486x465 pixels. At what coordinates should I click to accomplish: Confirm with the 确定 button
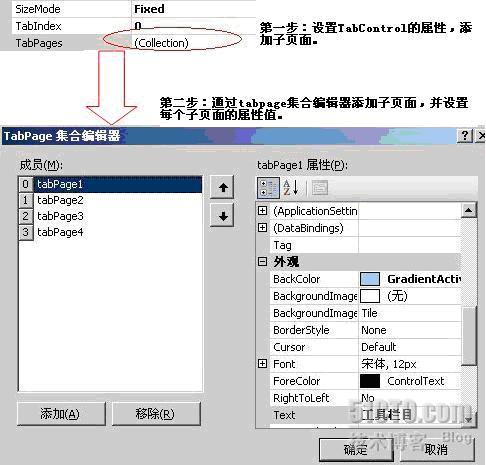[x=356, y=450]
